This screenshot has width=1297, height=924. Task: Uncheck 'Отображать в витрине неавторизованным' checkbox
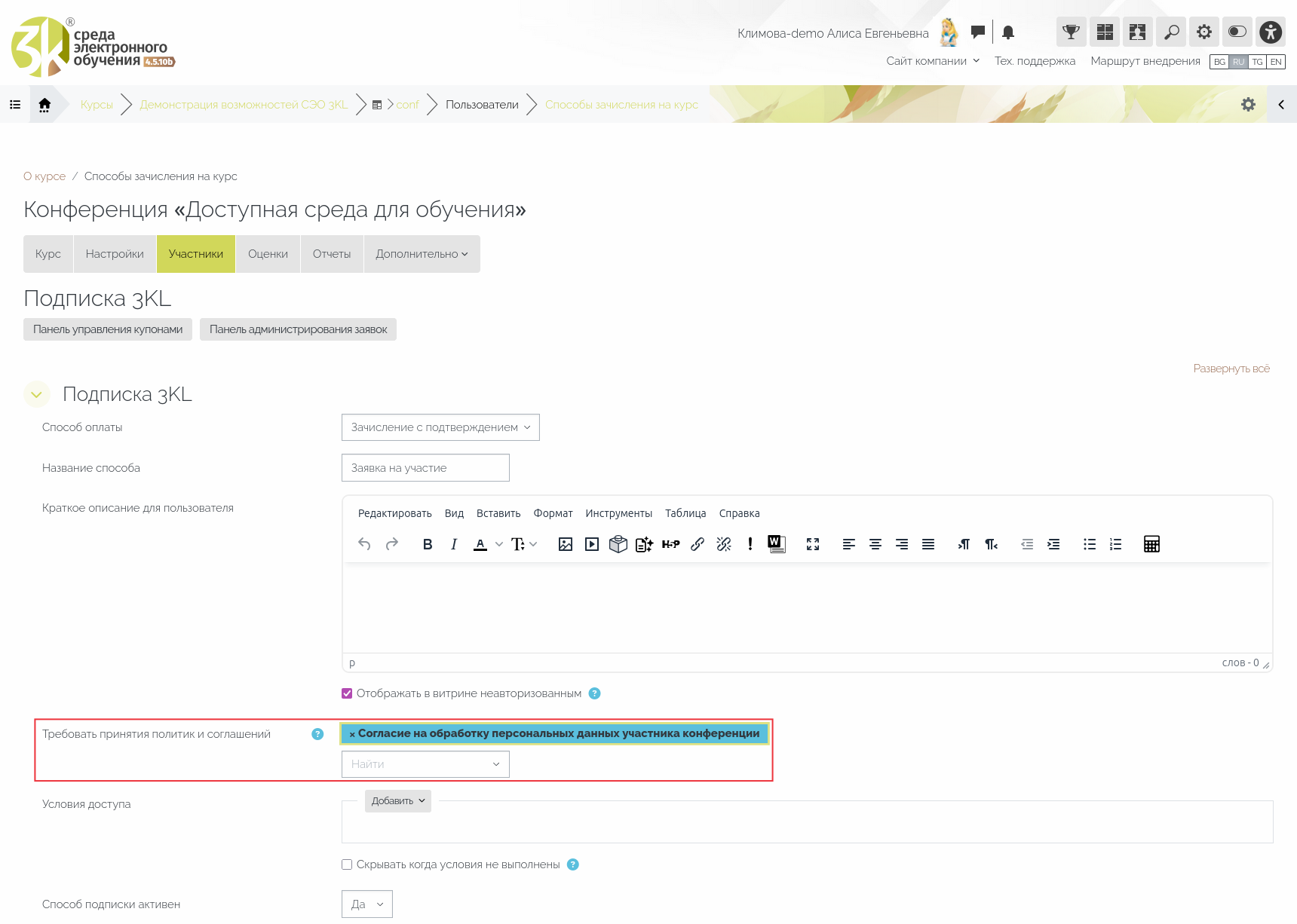click(x=347, y=693)
